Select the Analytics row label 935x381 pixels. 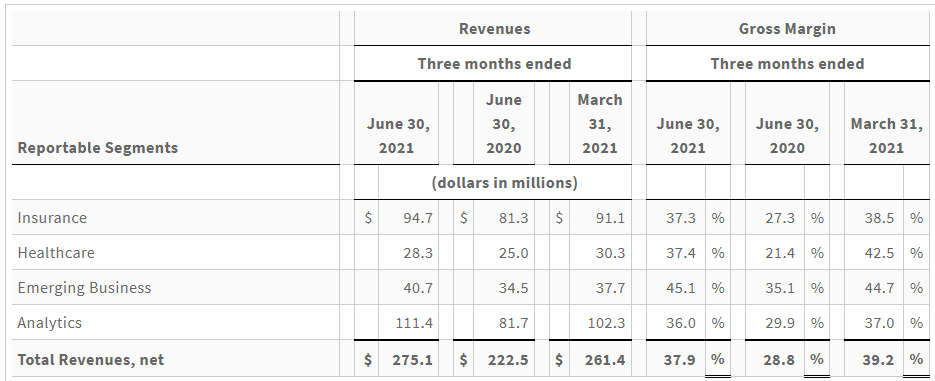click(49, 323)
